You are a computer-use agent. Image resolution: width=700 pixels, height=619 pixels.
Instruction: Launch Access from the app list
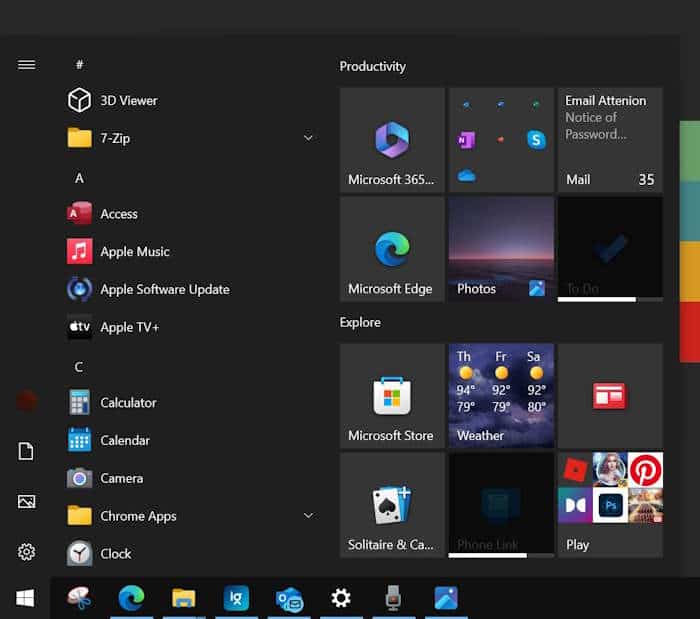click(192, 214)
